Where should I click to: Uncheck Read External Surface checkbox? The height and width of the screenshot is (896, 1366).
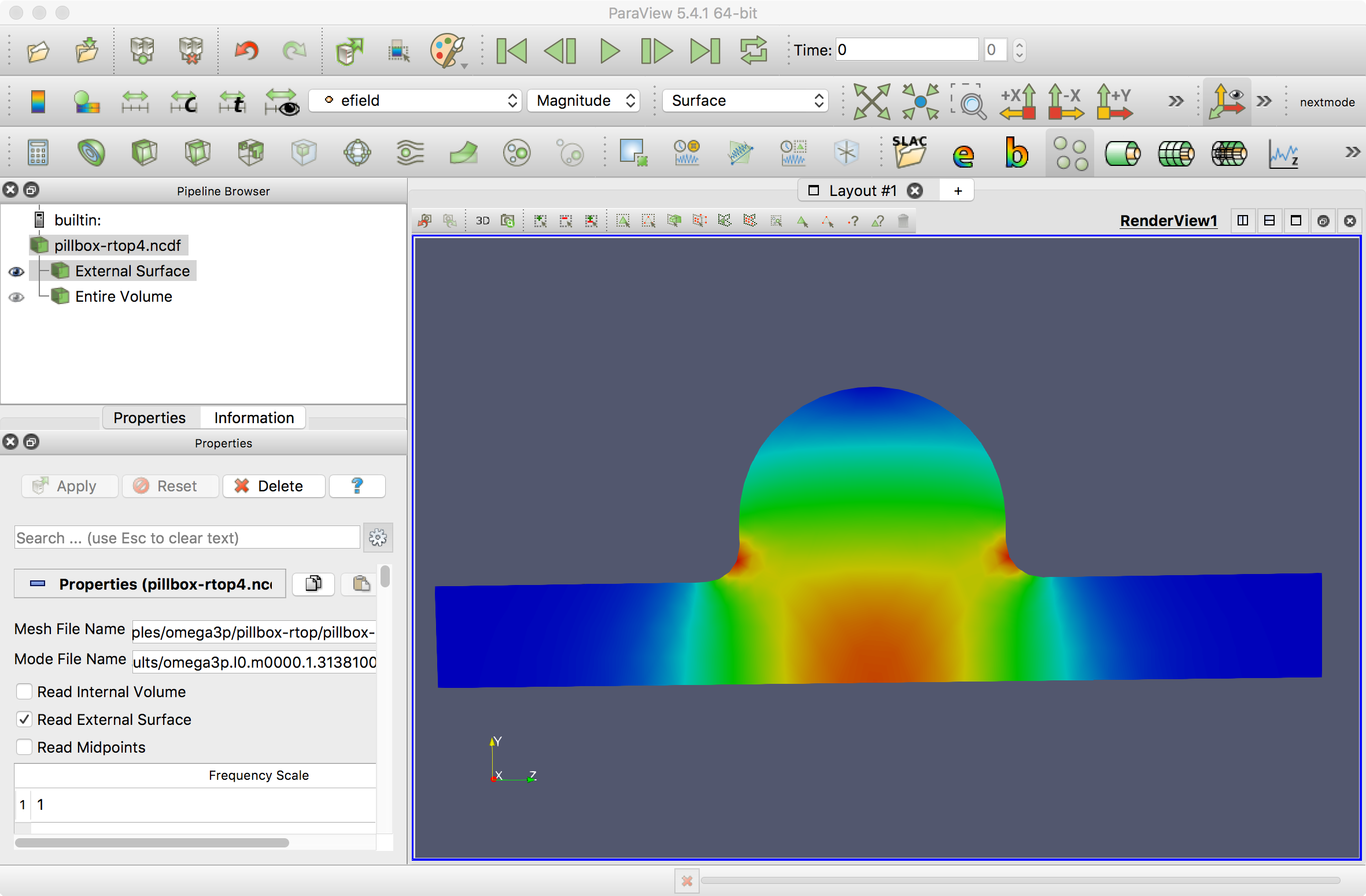tap(24, 719)
